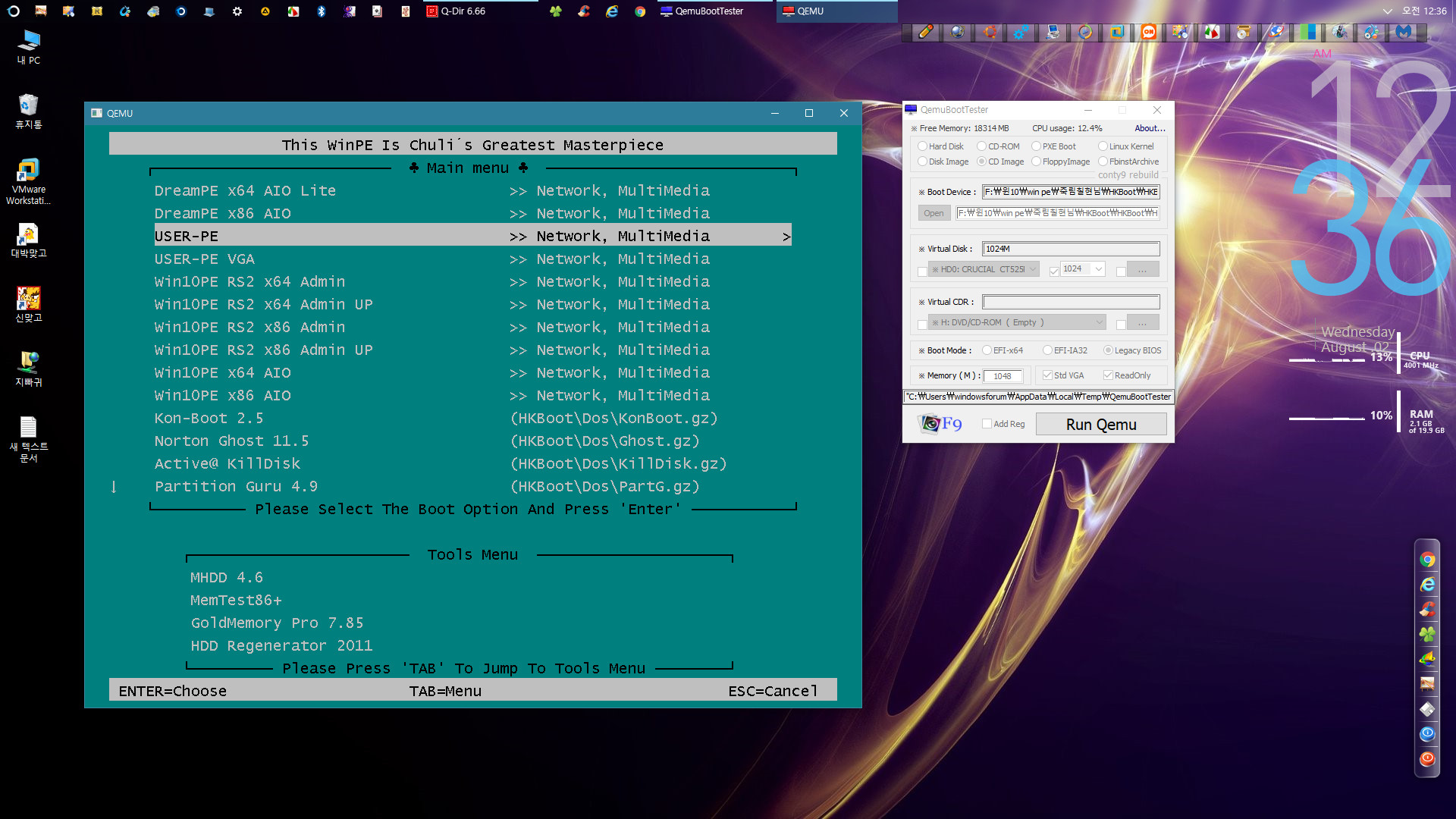Viewport: 1456px width, 819px height.
Task: Click the blue gears icon in the launcher bar
Action: pos(1021,32)
